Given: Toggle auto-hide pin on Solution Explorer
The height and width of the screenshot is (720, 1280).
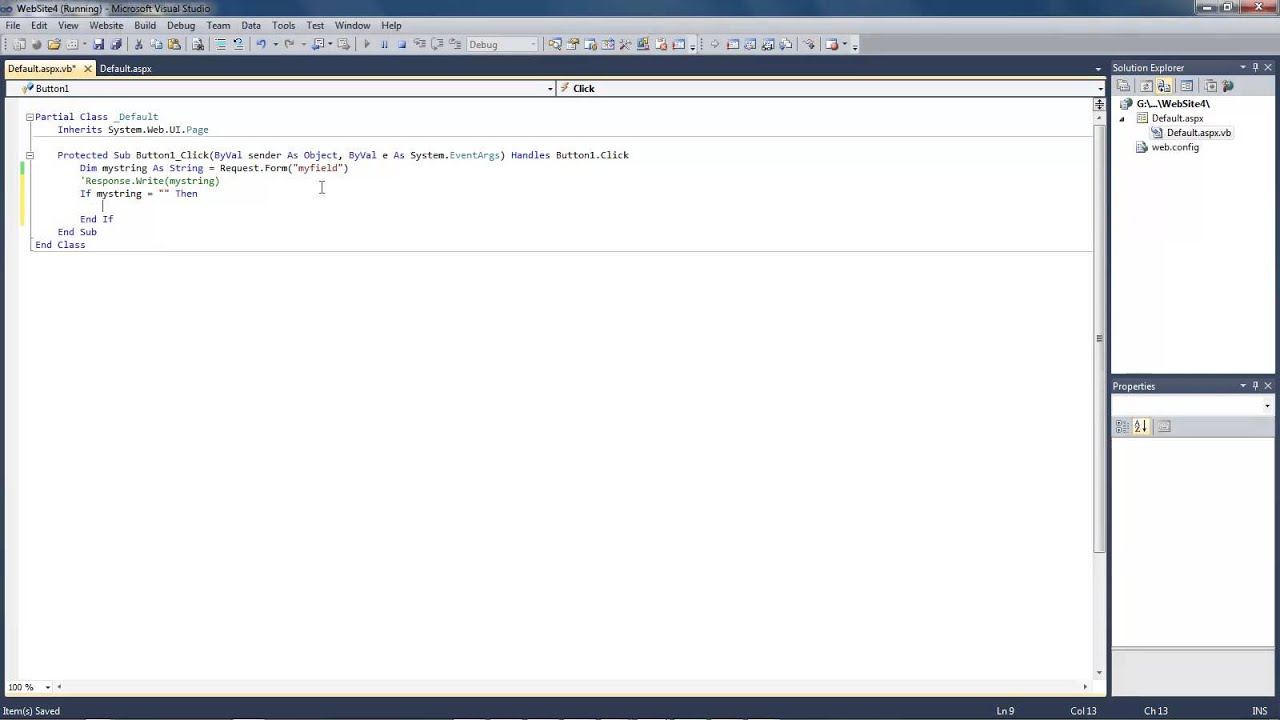Looking at the screenshot, I should pyautogui.click(x=1255, y=67).
